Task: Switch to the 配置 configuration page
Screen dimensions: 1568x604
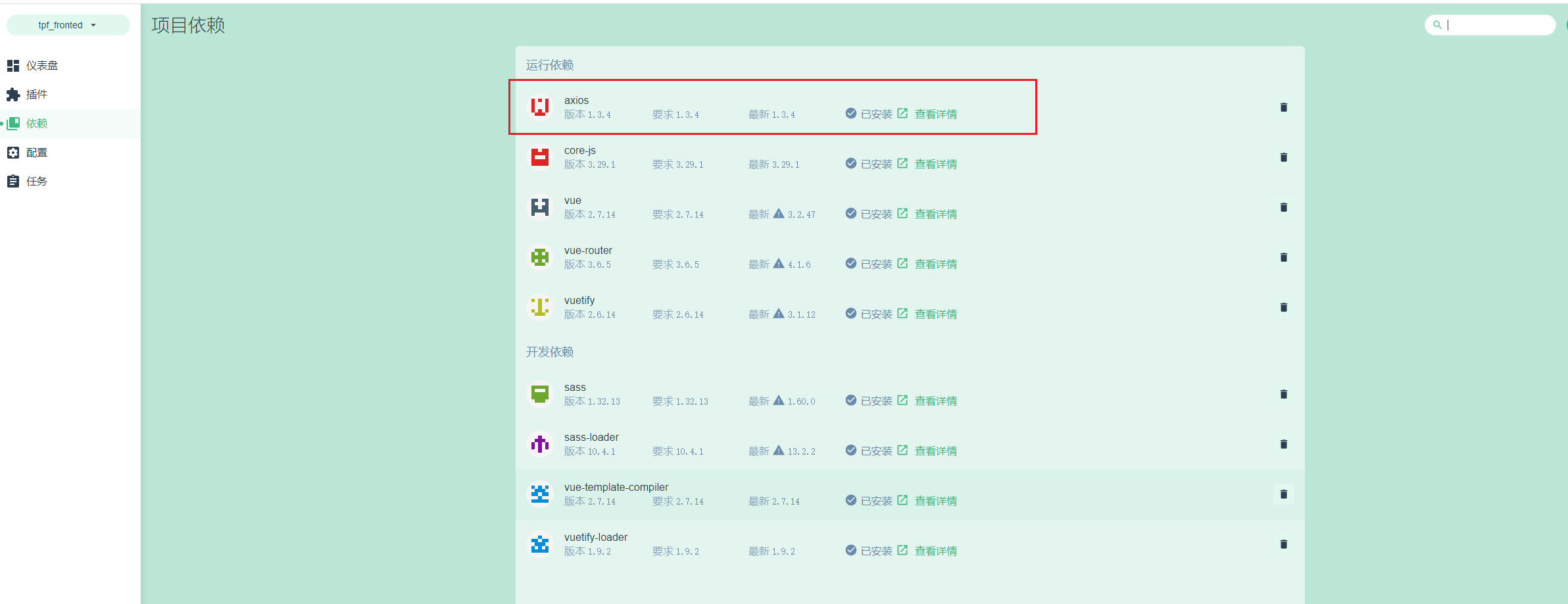Action: (36, 153)
